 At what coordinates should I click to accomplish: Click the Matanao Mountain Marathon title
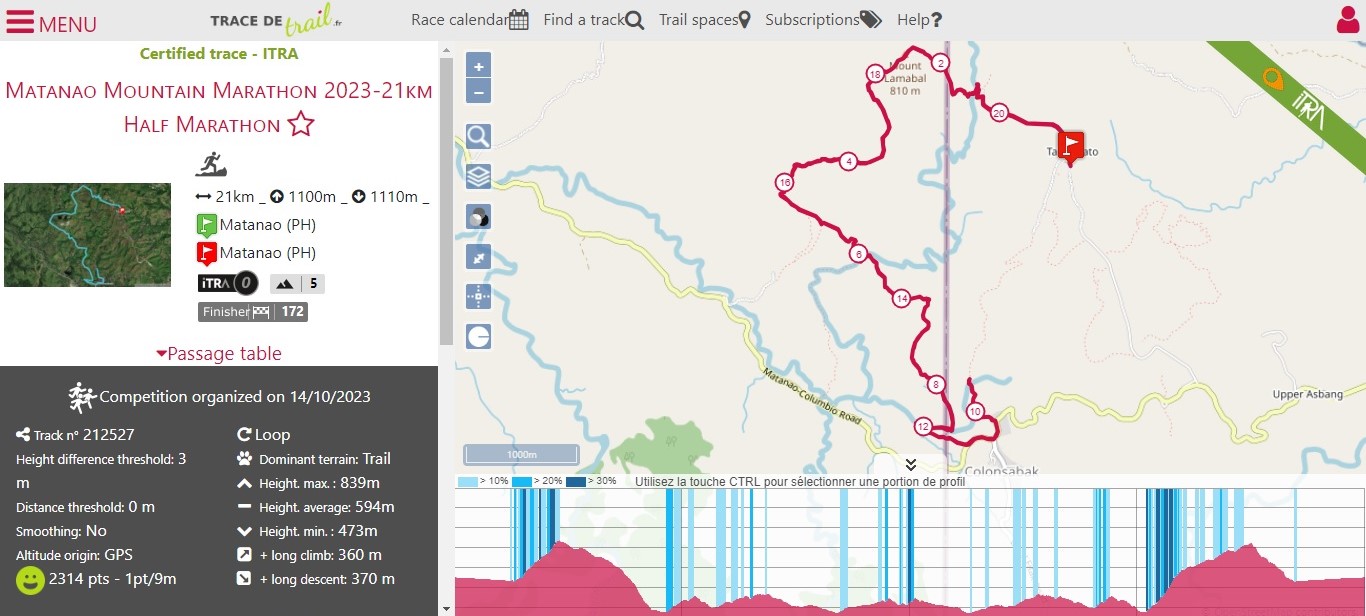[x=219, y=107]
